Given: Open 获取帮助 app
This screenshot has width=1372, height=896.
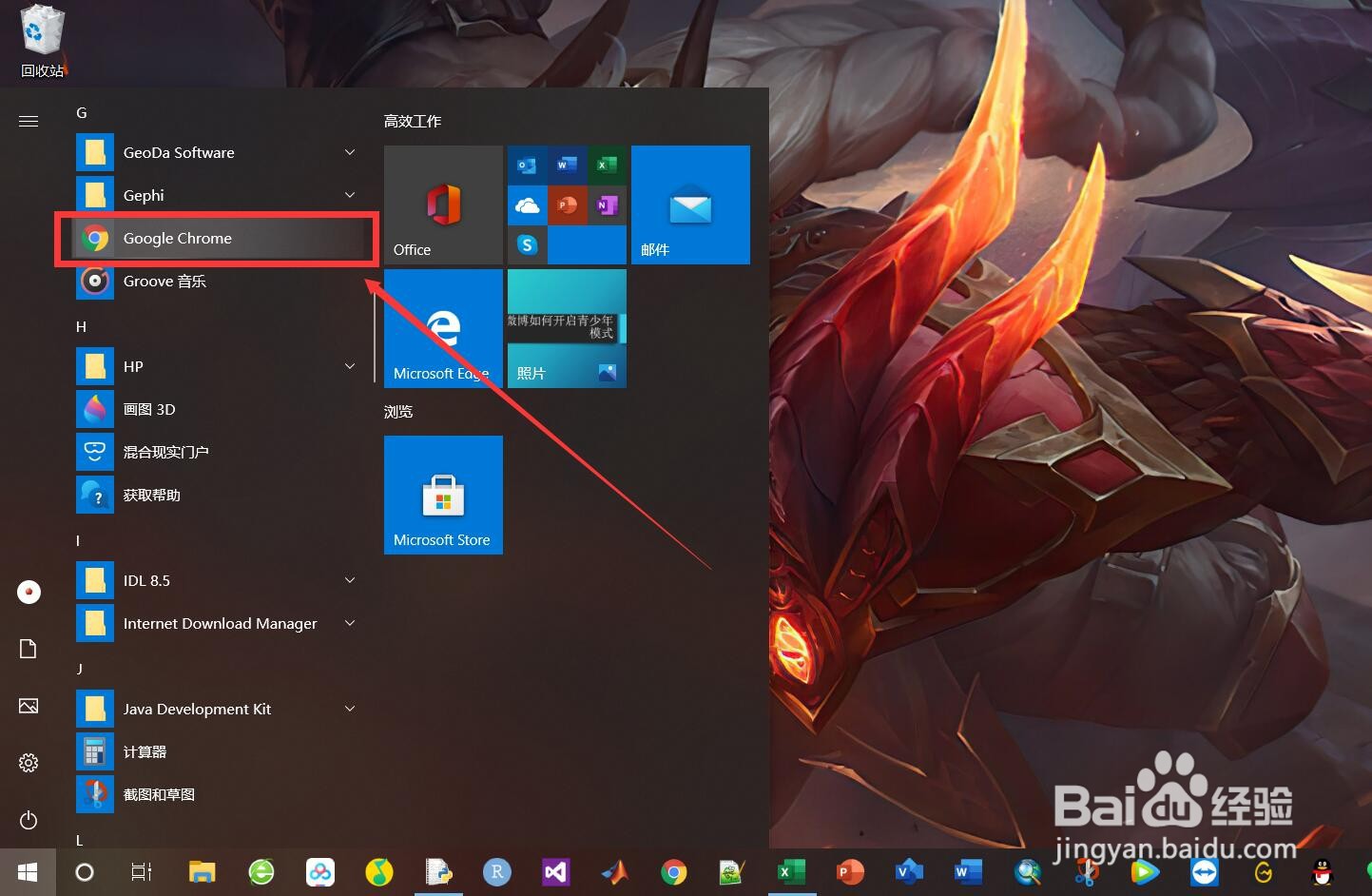Looking at the screenshot, I should tap(219, 495).
